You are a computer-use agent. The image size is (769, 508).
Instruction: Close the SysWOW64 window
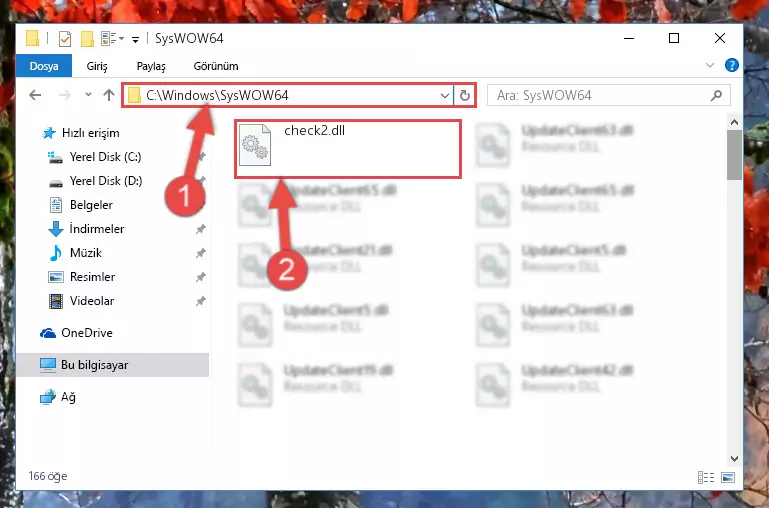(x=719, y=38)
